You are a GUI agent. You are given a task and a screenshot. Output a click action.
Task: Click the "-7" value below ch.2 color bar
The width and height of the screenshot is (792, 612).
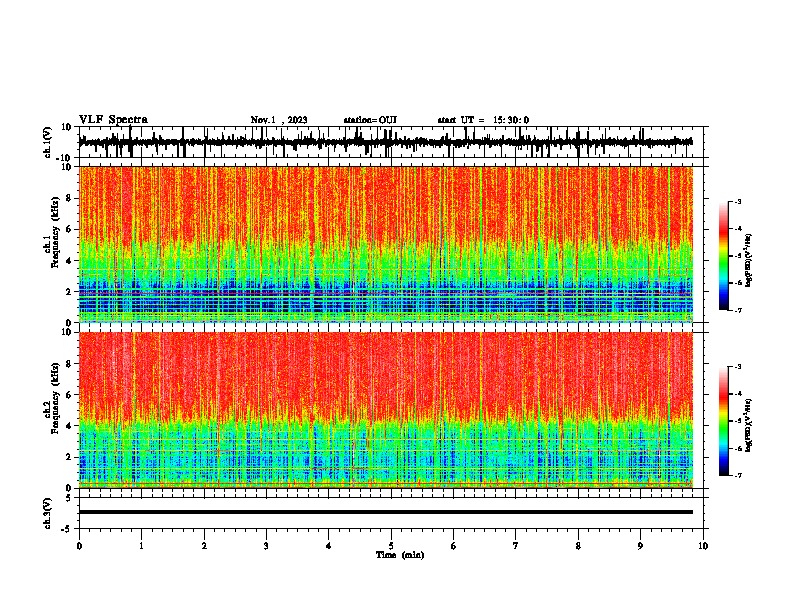[x=738, y=475]
